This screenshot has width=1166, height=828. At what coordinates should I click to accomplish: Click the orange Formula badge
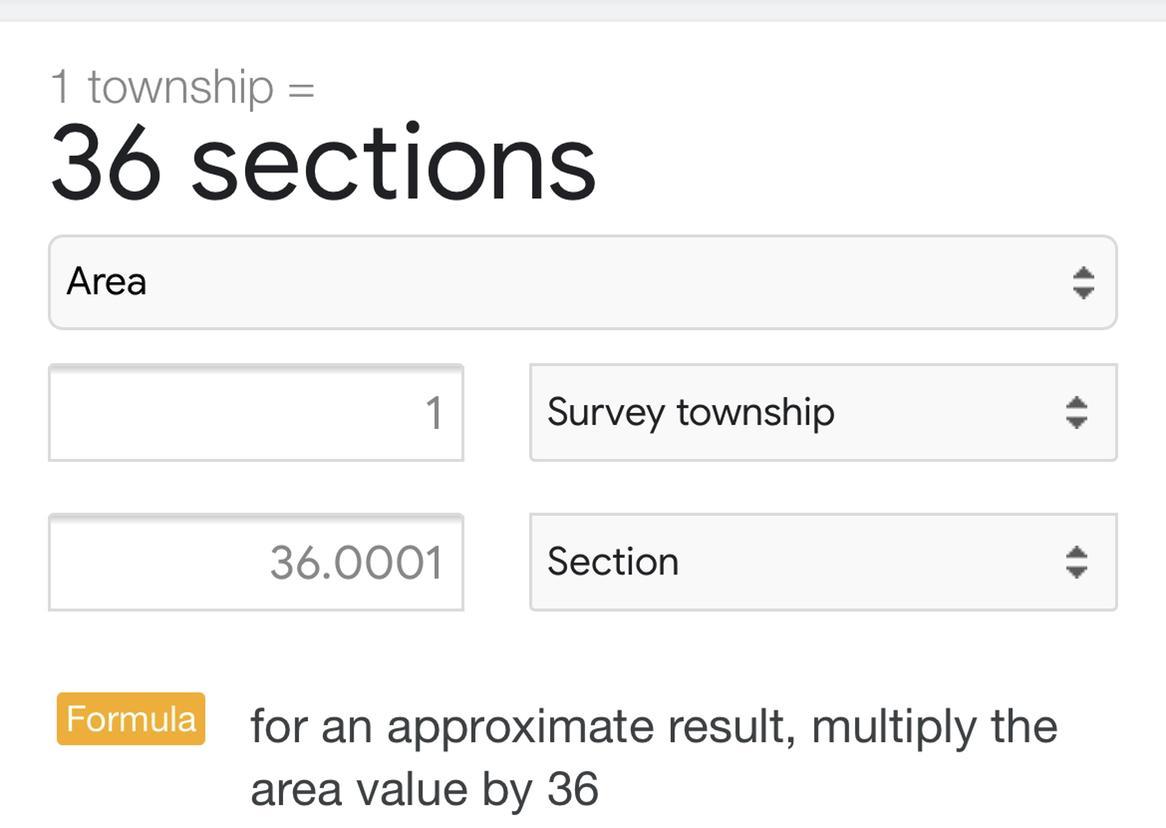click(131, 719)
